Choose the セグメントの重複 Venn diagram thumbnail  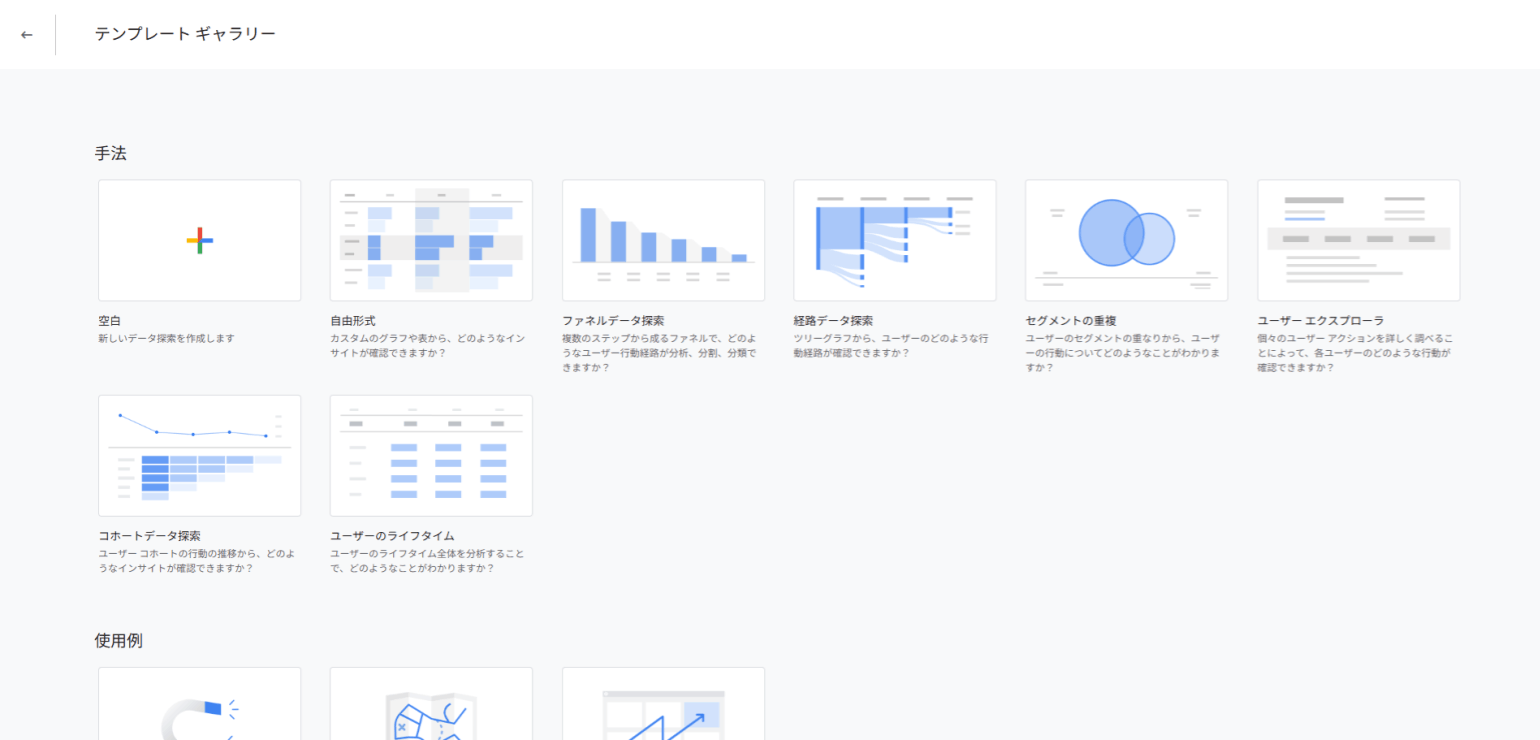1126,240
